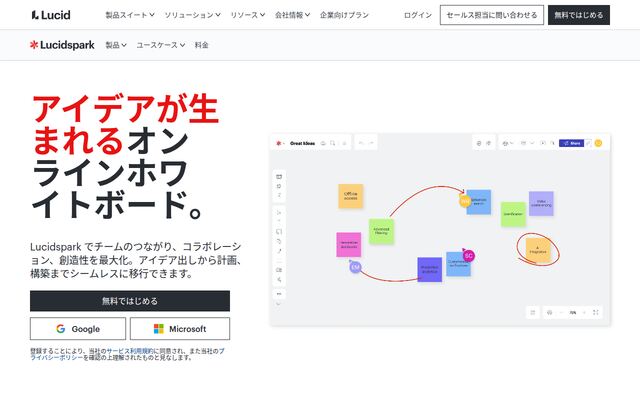Click the search icon beside Great Ideas
Screen dimensions: 640x400
tap(333, 143)
